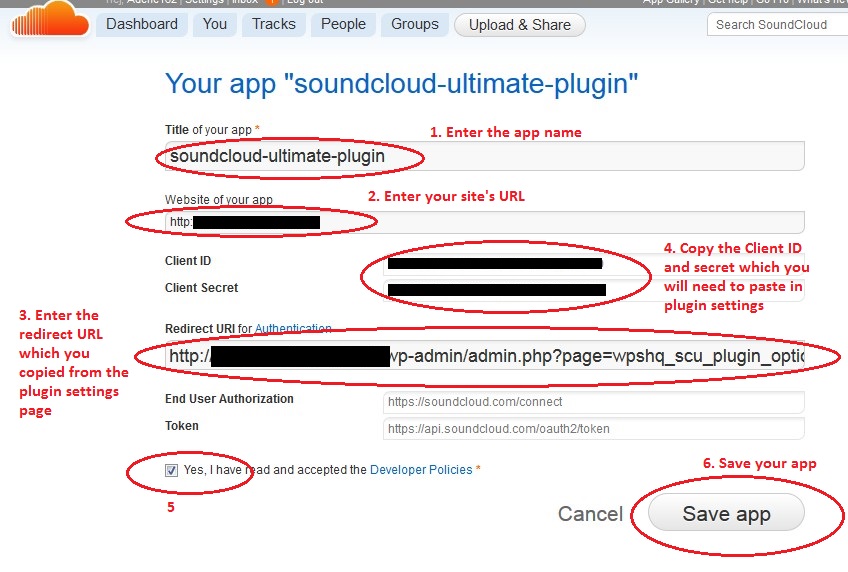Click the 'Client Secret' label
The image size is (848, 572).
tap(201, 288)
